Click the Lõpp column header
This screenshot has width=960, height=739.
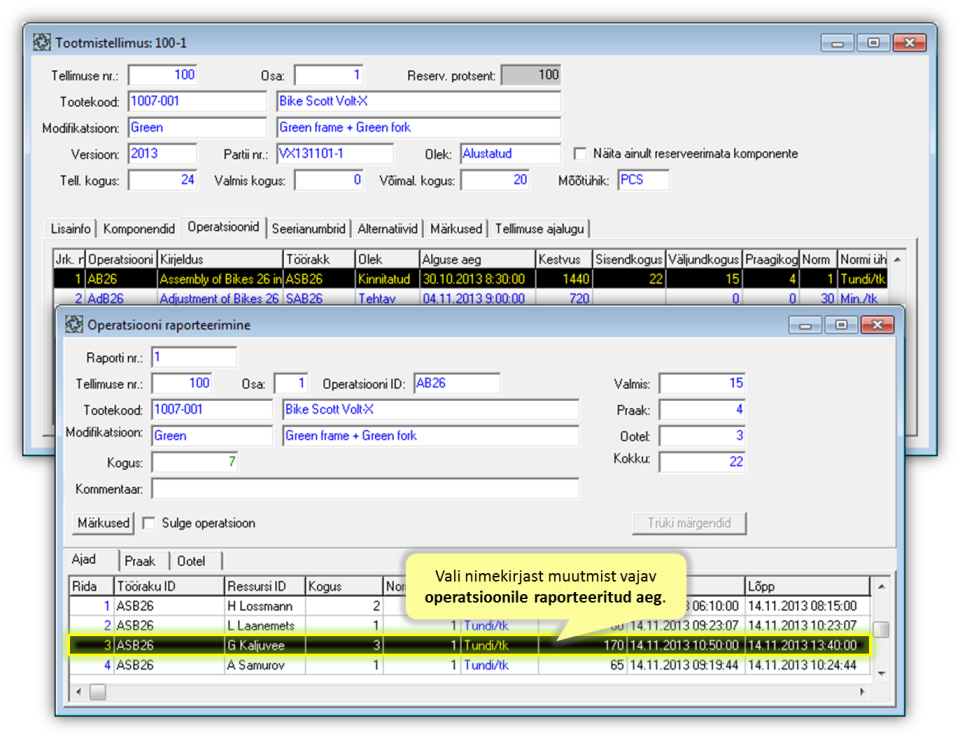[807, 586]
